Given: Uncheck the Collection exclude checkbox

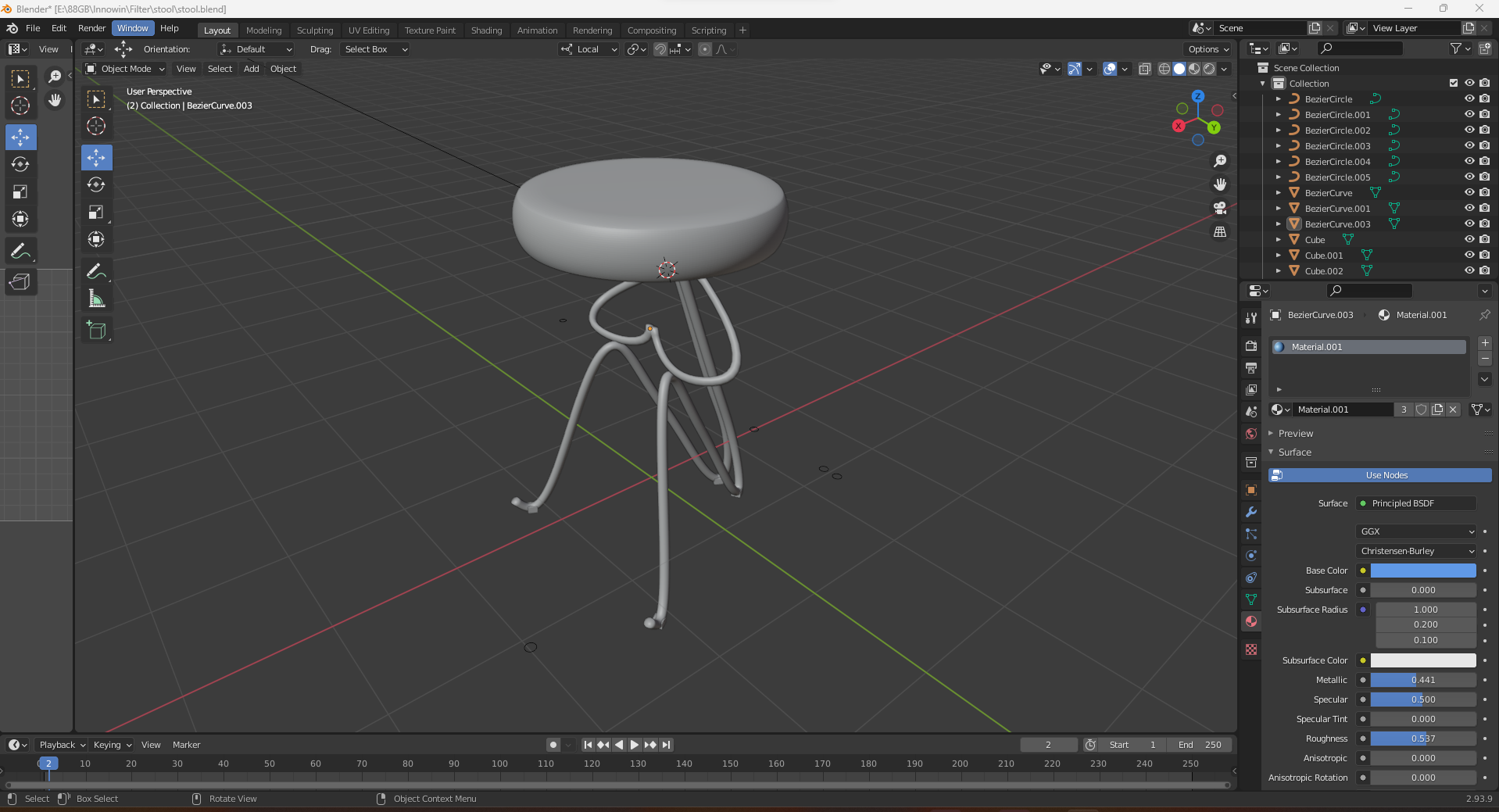Looking at the screenshot, I should 1454,83.
